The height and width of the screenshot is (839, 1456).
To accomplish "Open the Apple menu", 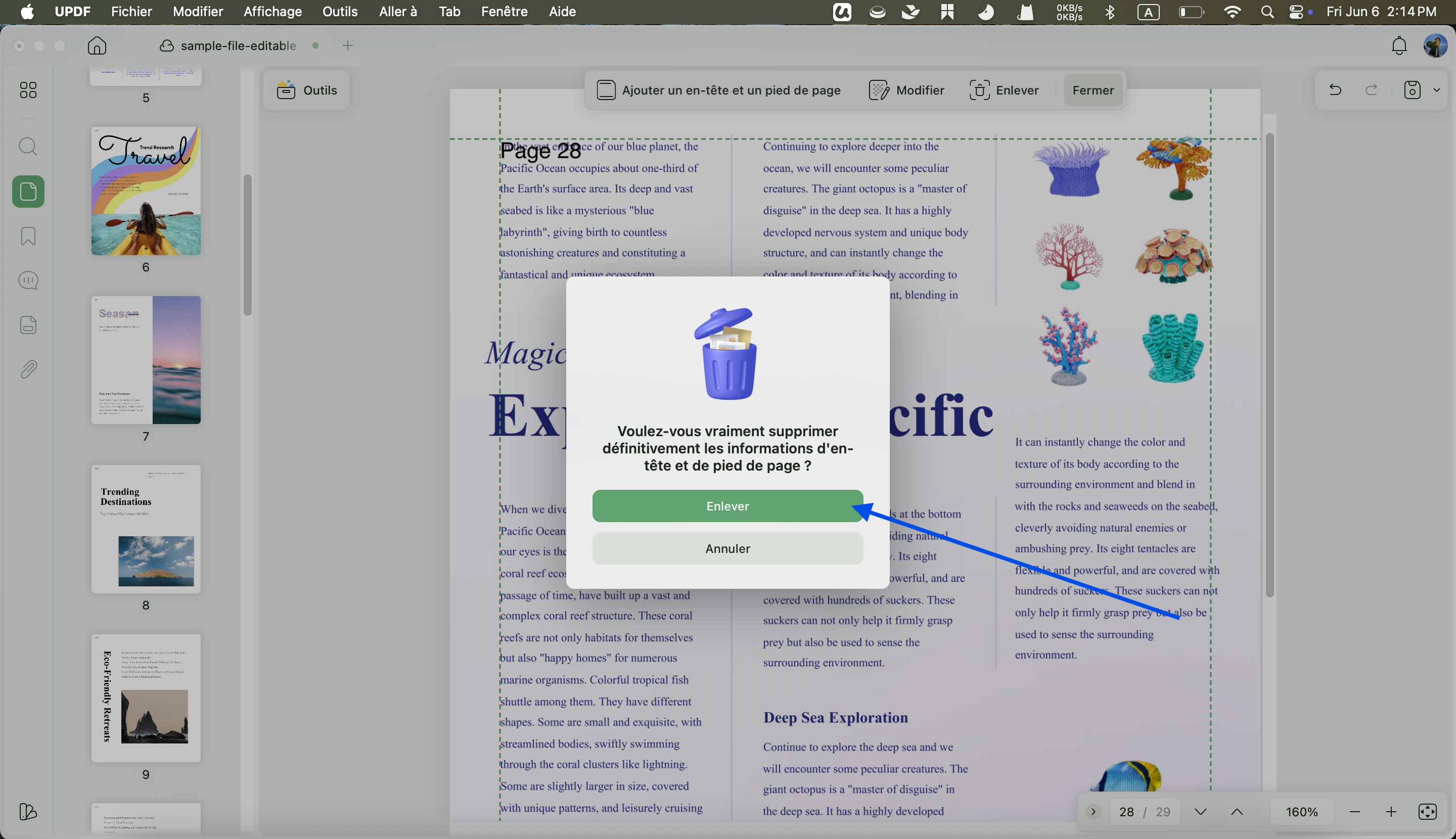I will click(x=27, y=12).
